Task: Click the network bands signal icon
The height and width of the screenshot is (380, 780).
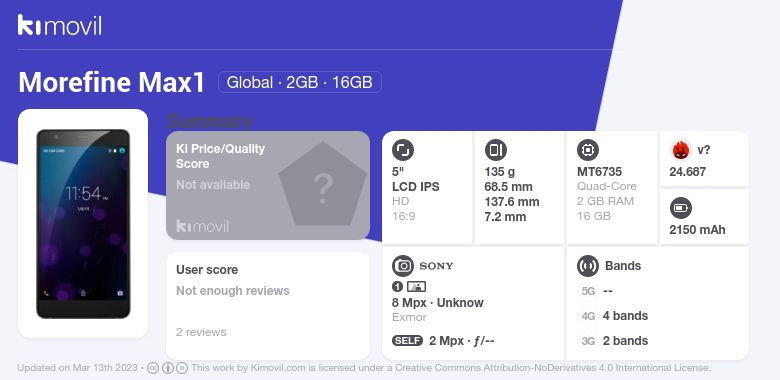Action: 588,266
